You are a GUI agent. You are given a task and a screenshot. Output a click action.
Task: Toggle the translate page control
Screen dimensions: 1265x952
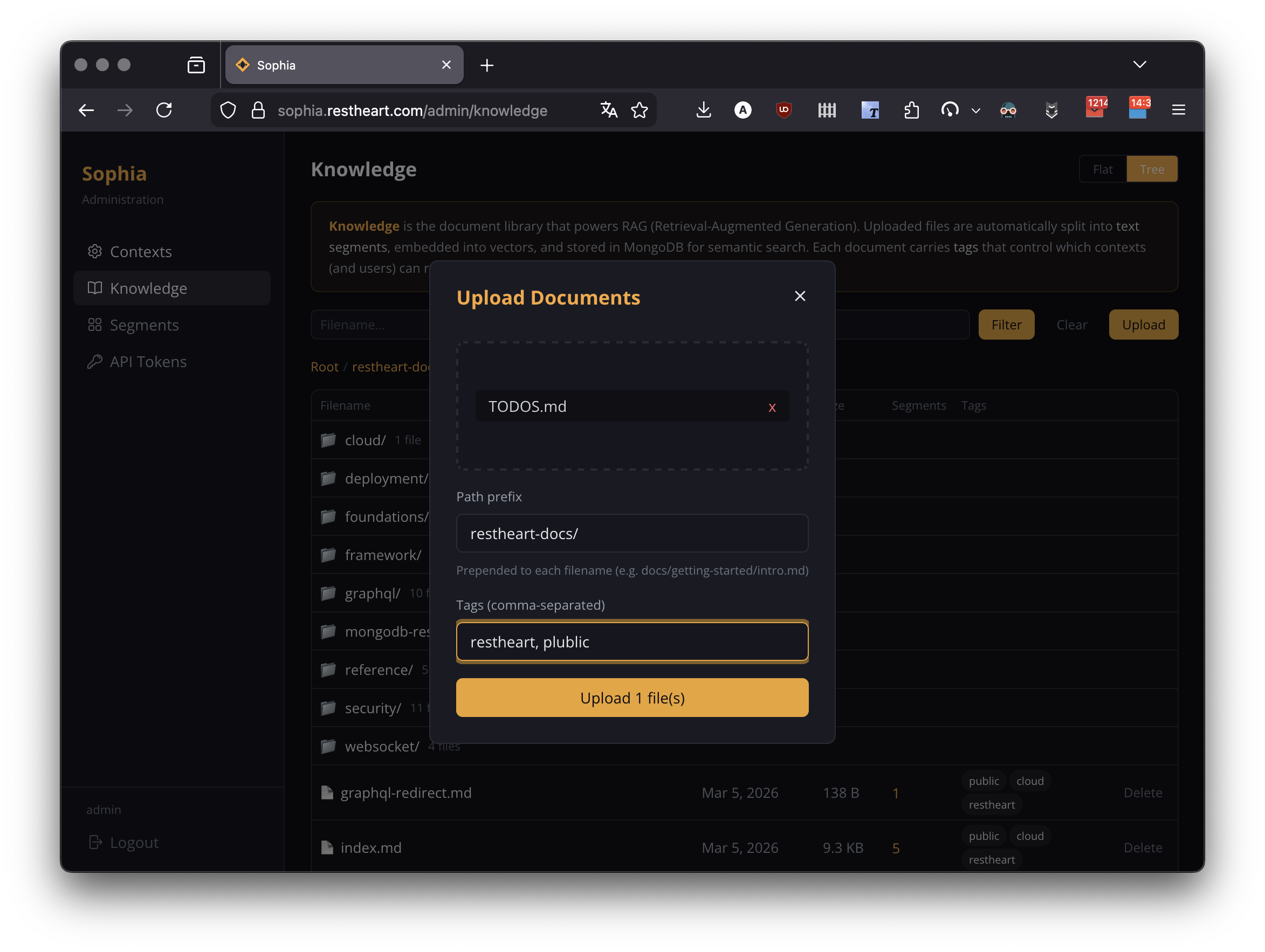coord(608,110)
